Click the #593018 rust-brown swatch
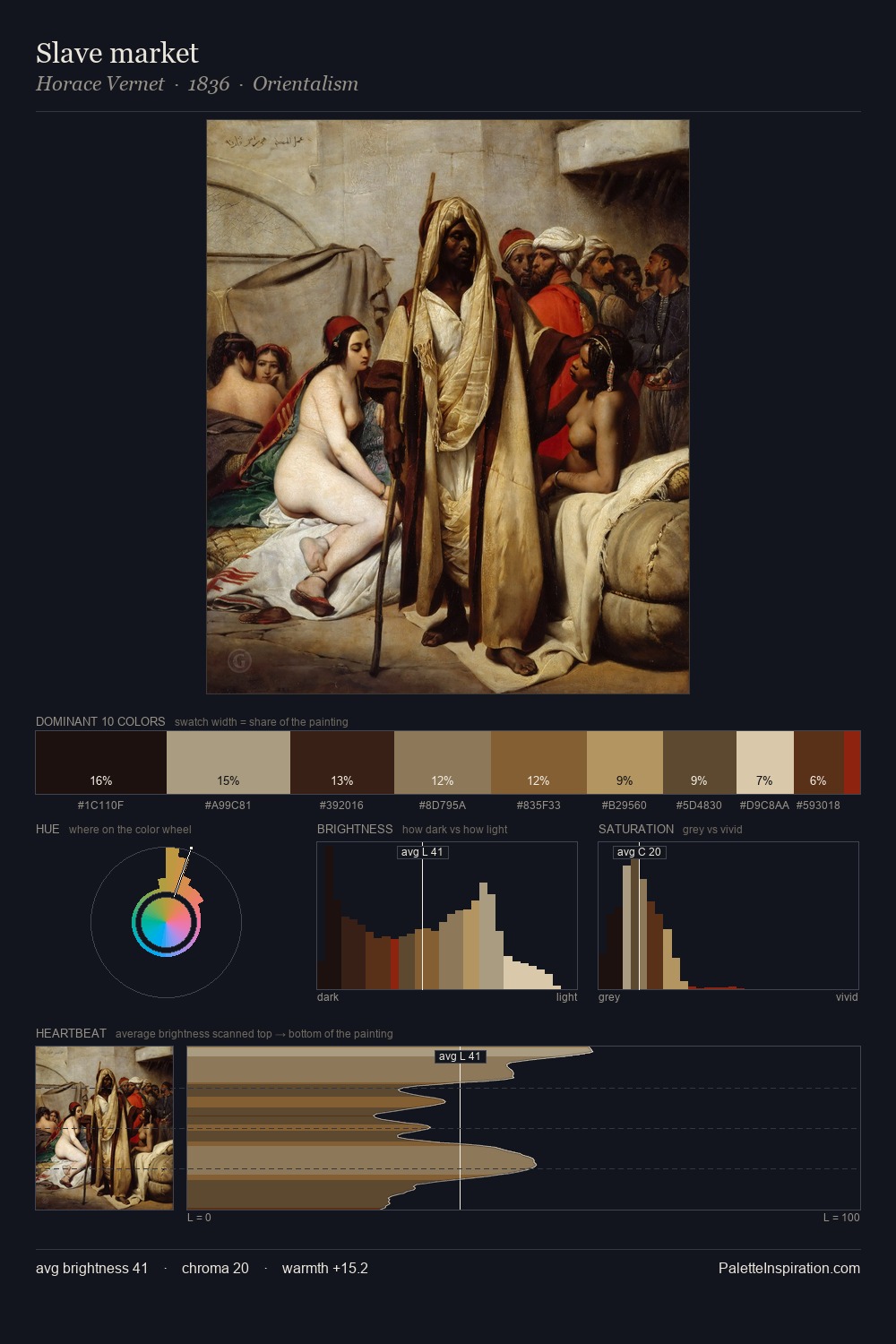Viewport: 896px width, 1344px height. (819, 762)
